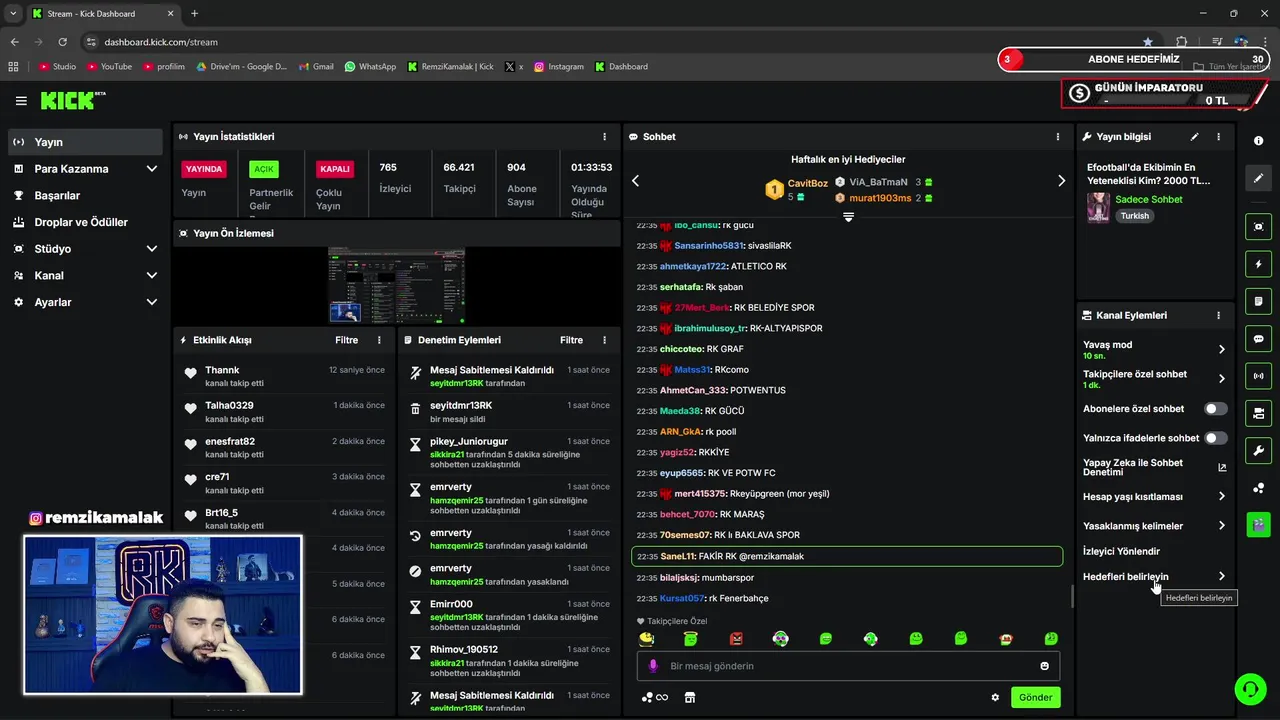
Task: Enable Yalnızca ifadelerle sohbet toggle
Action: [1216, 438]
